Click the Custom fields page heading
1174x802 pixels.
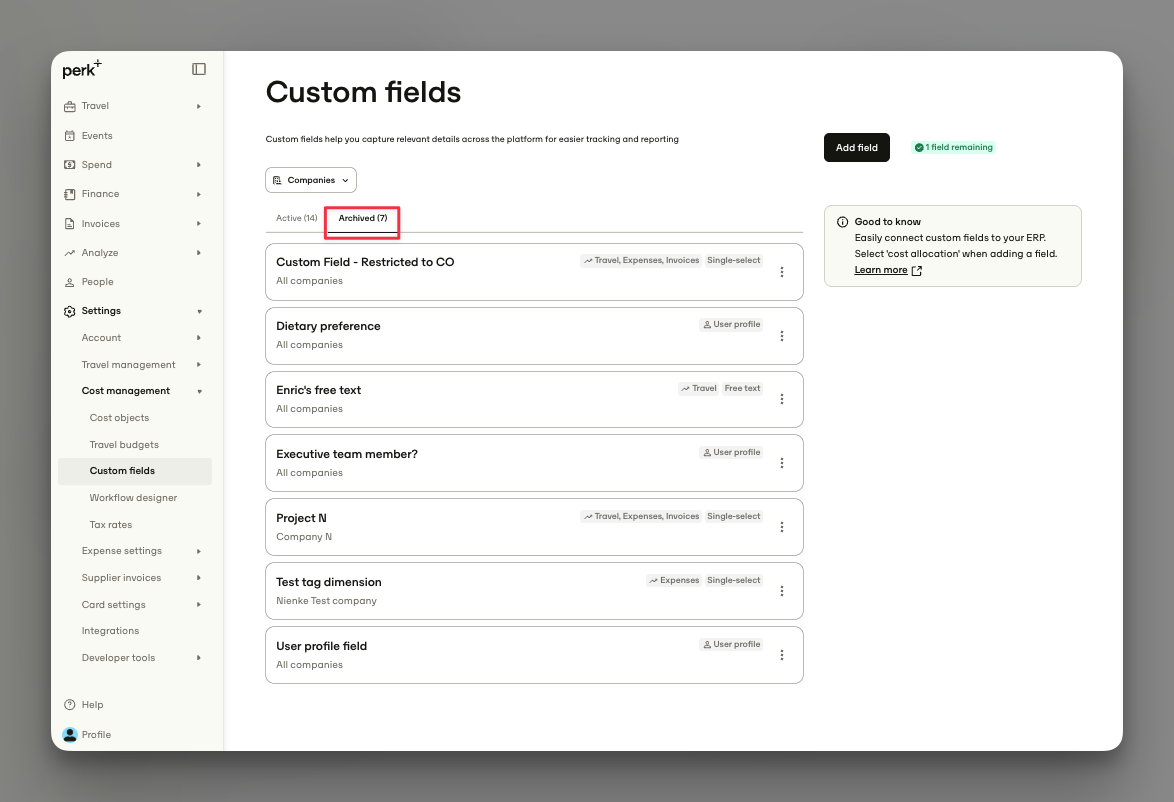[x=363, y=92]
